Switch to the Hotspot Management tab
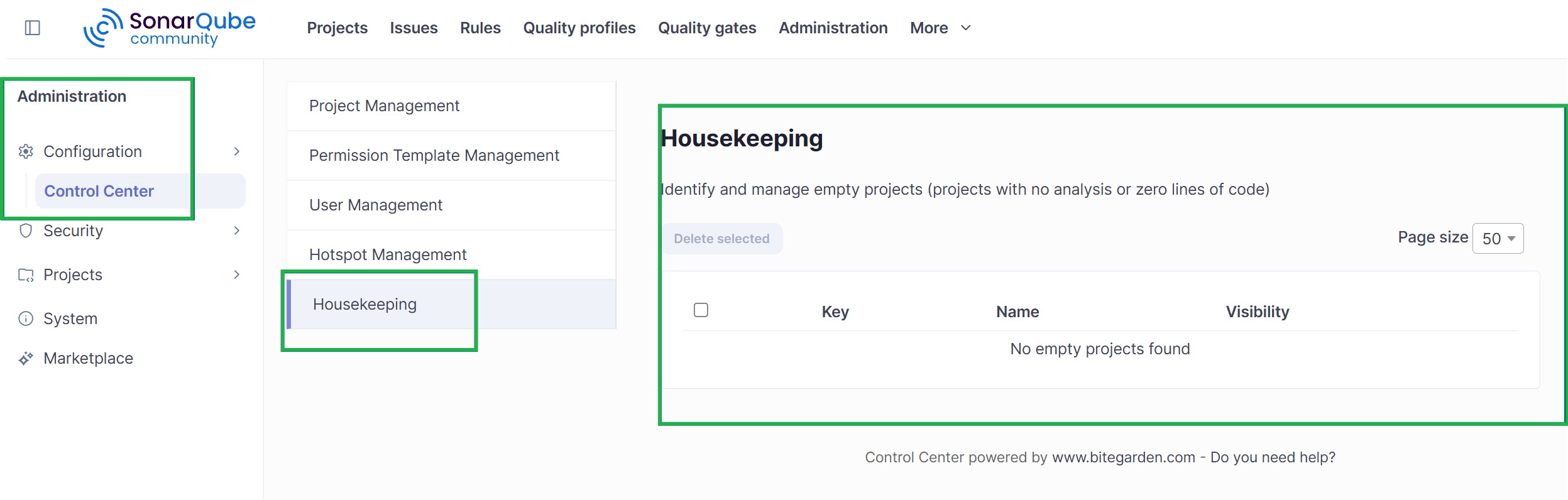Screen dimensions: 1568x500 pos(388,254)
